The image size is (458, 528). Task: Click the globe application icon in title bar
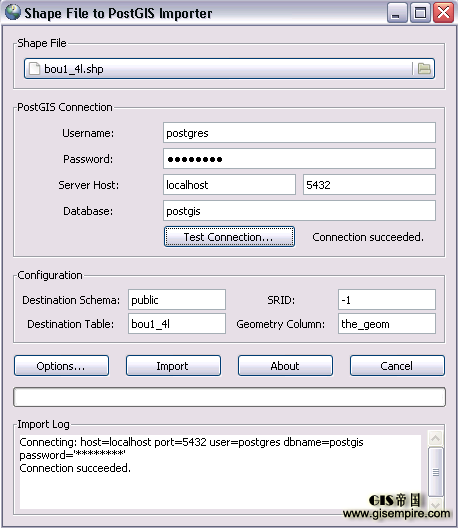click(12, 12)
